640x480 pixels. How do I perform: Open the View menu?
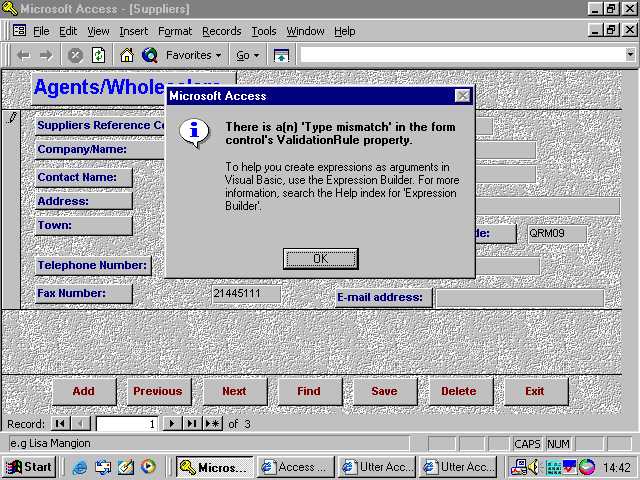point(98,31)
